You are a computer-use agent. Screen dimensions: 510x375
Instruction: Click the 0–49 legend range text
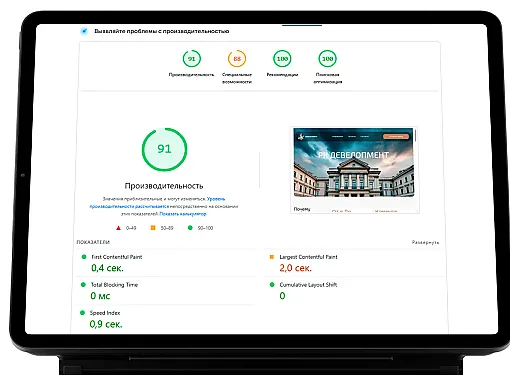click(131, 228)
